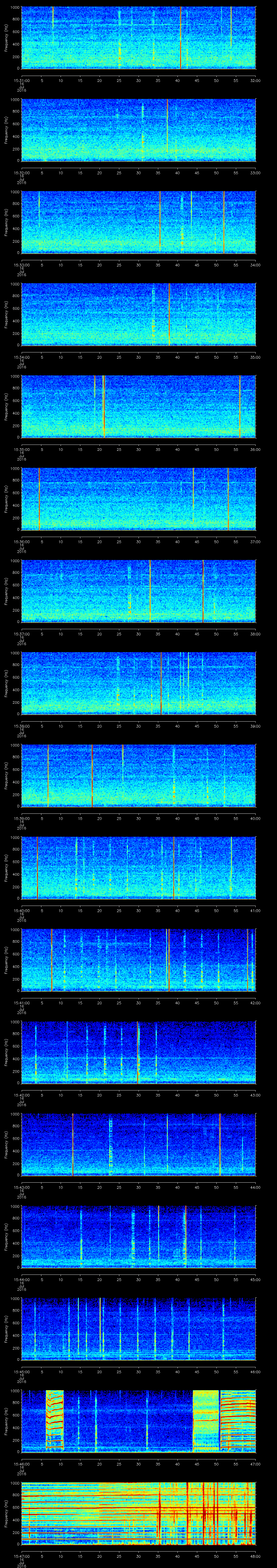Screen dimensions: 277x1568
Task: Click the red line near 41 s in the 15:31 panel
Action: tap(181, 38)
